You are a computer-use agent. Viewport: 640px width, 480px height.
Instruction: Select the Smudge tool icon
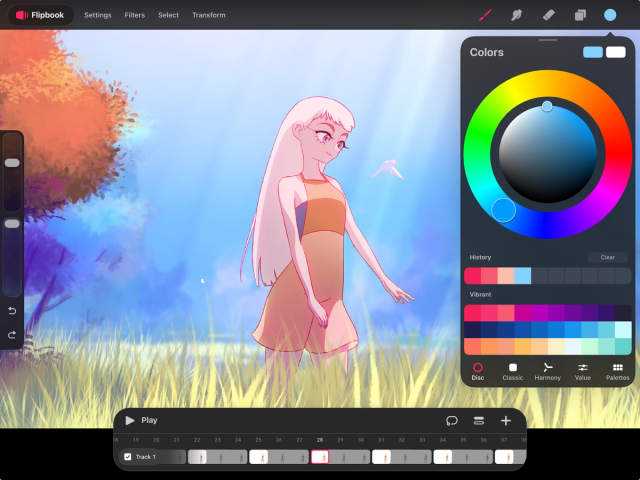tap(516, 15)
